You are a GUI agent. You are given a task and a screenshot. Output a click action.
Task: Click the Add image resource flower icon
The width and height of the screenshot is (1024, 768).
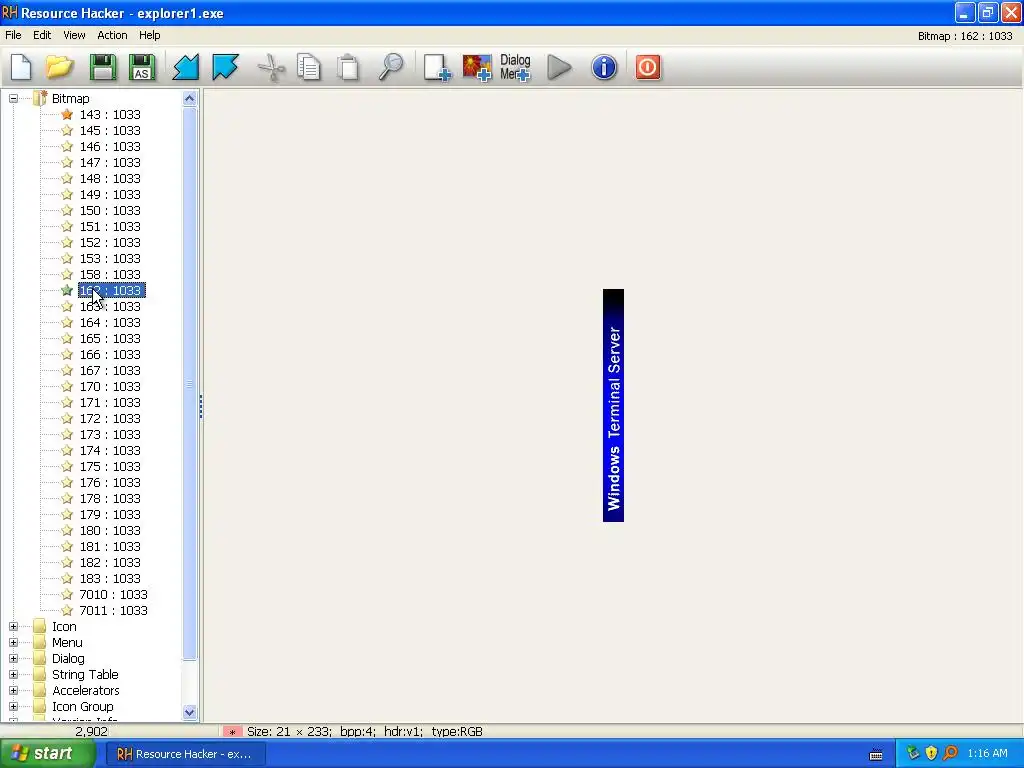pos(477,67)
